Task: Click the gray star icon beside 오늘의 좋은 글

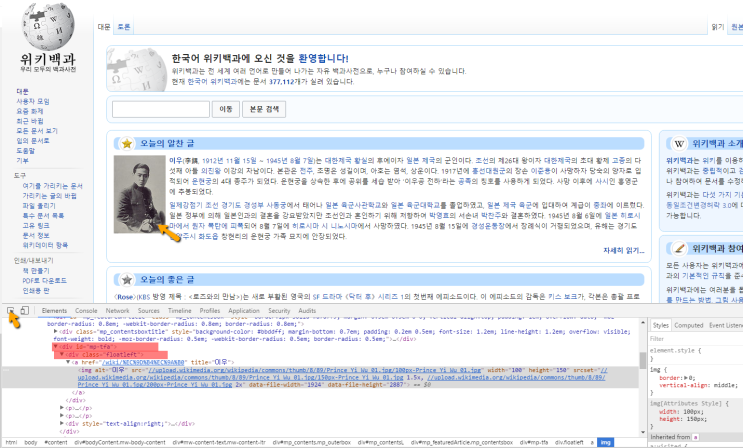Action: (127, 280)
